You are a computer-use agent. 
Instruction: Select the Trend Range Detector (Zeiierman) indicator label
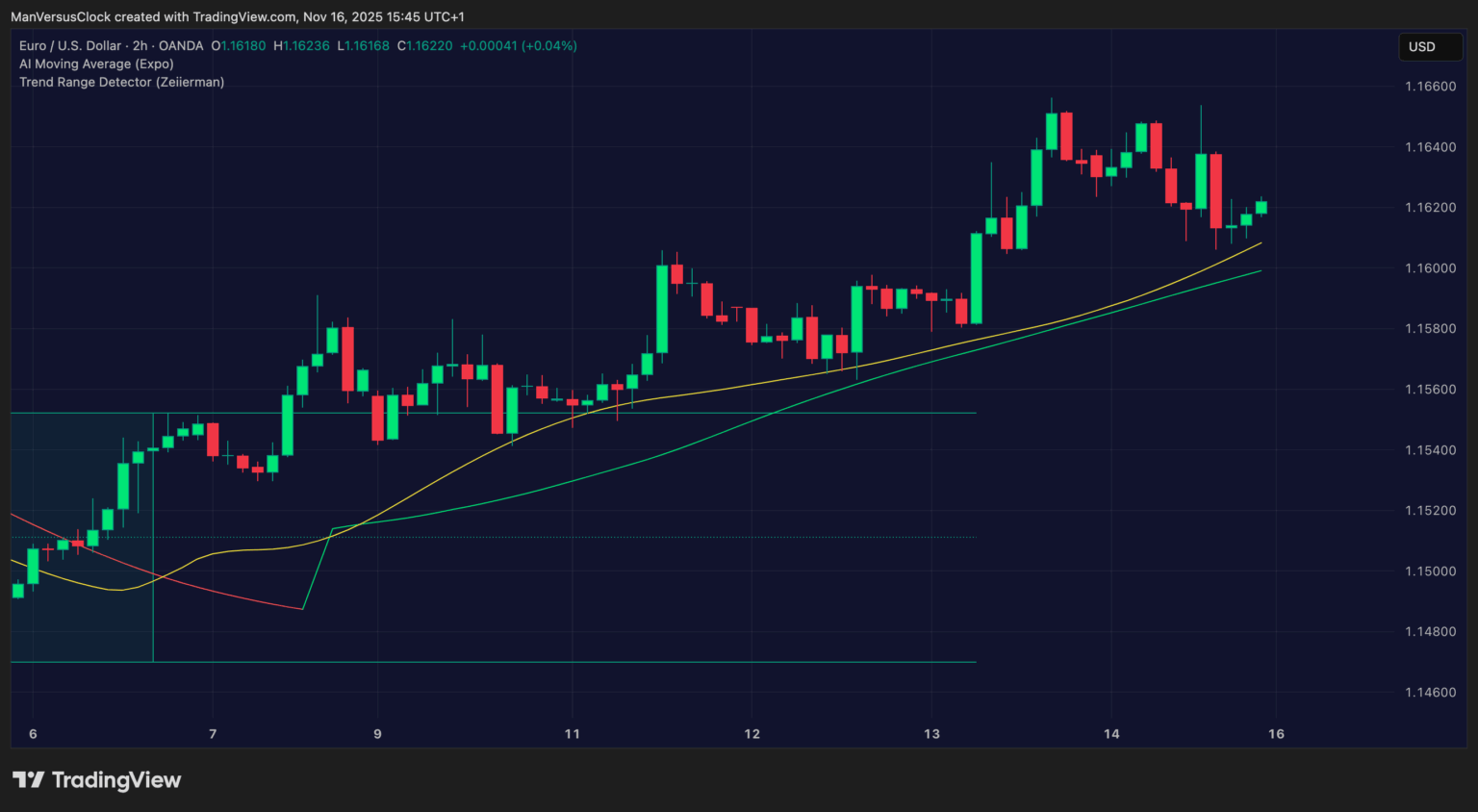tap(122, 82)
